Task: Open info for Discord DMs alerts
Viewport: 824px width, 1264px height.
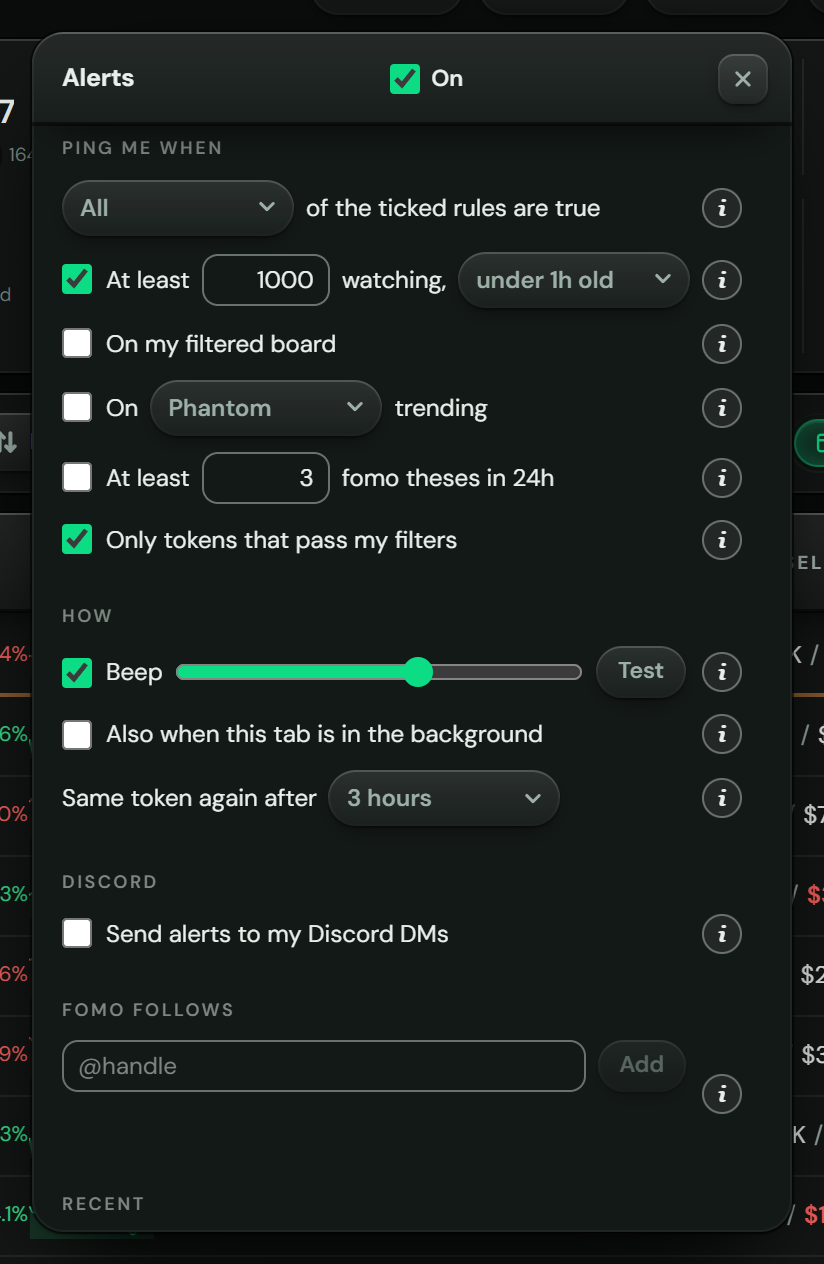Action: click(722, 934)
